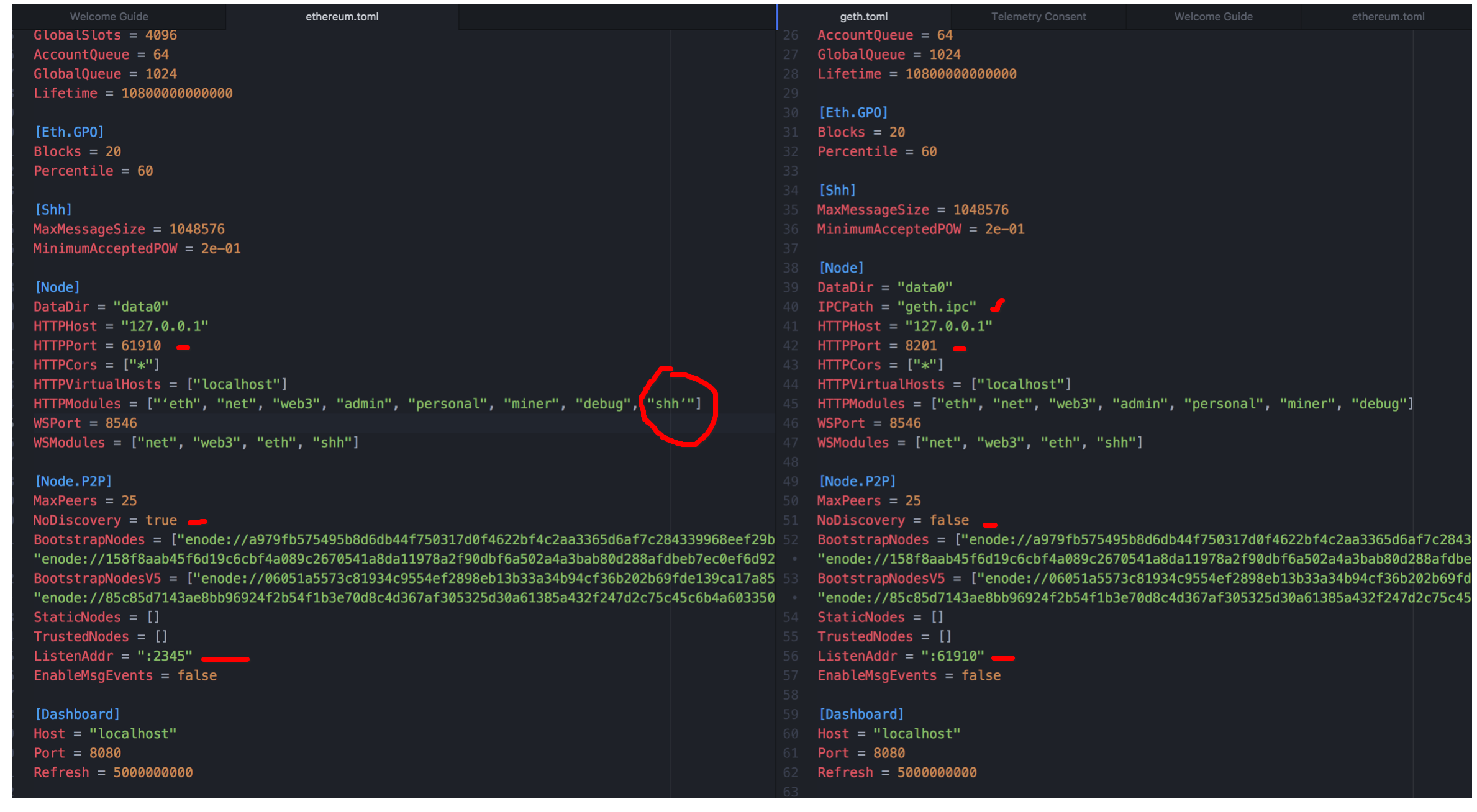Select ethereum.toml tab in right pane
This screenshot has height=812, width=1477.
1388,17
